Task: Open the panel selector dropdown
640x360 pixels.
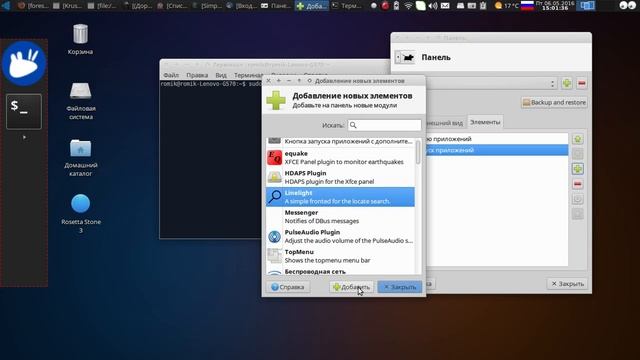Action: pyautogui.click(x=491, y=84)
